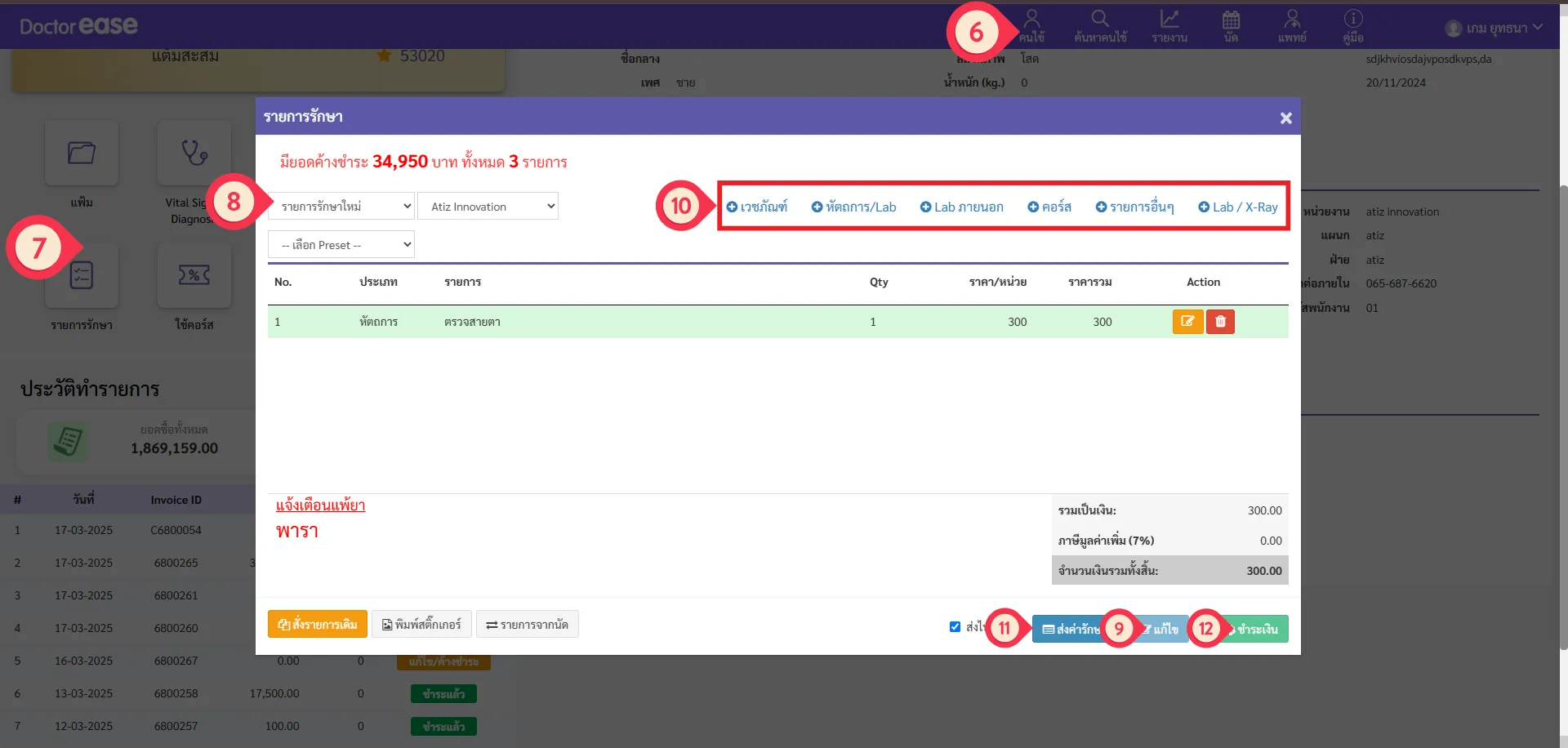Click the page's vertical scrollbar

pos(1563,408)
